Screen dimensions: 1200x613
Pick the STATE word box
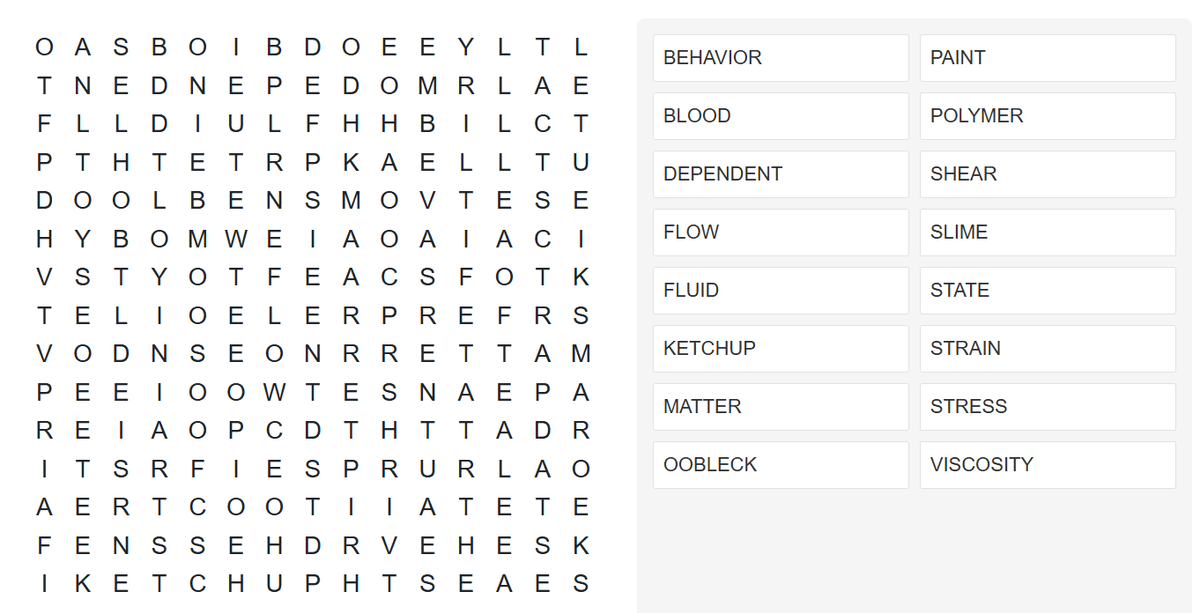tap(1047, 290)
